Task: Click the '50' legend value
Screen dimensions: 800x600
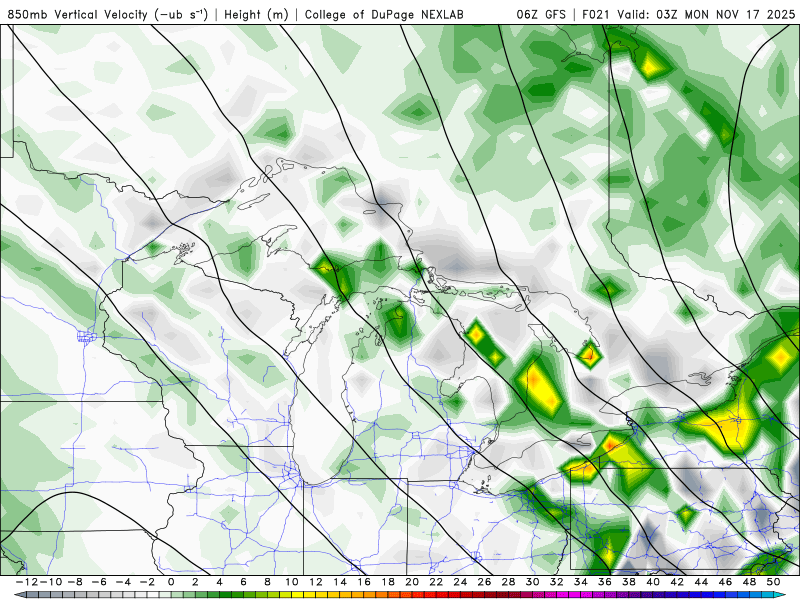Action: pyautogui.click(x=774, y=582)
